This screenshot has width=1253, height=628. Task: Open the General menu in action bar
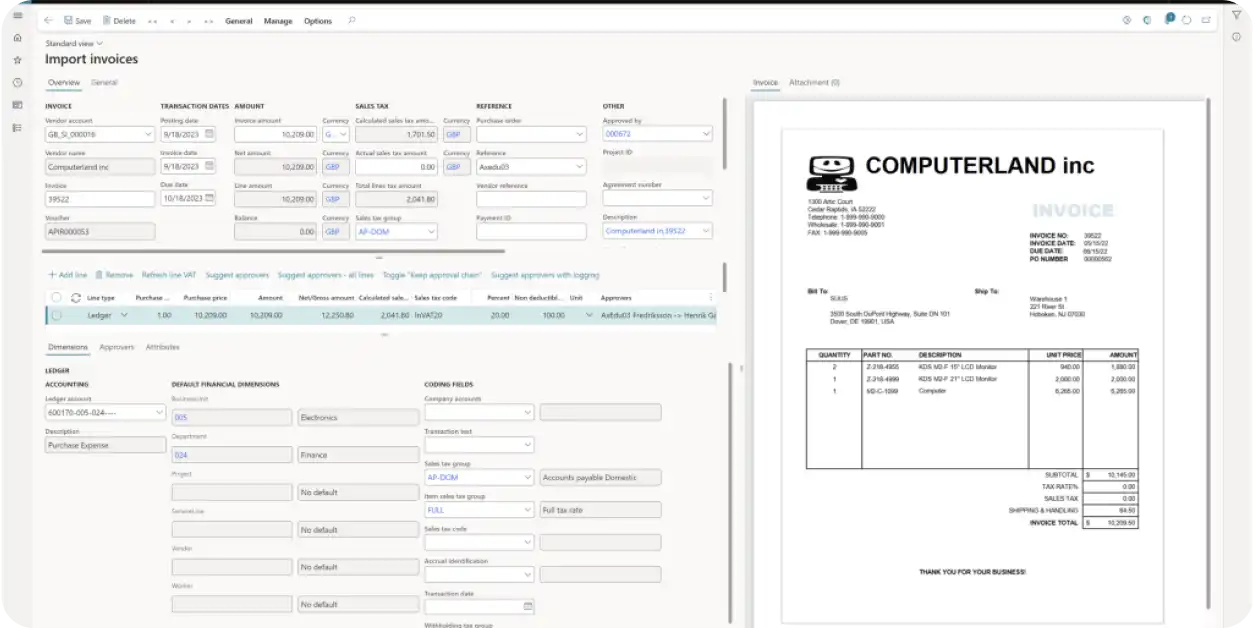[x=239, y=20]
